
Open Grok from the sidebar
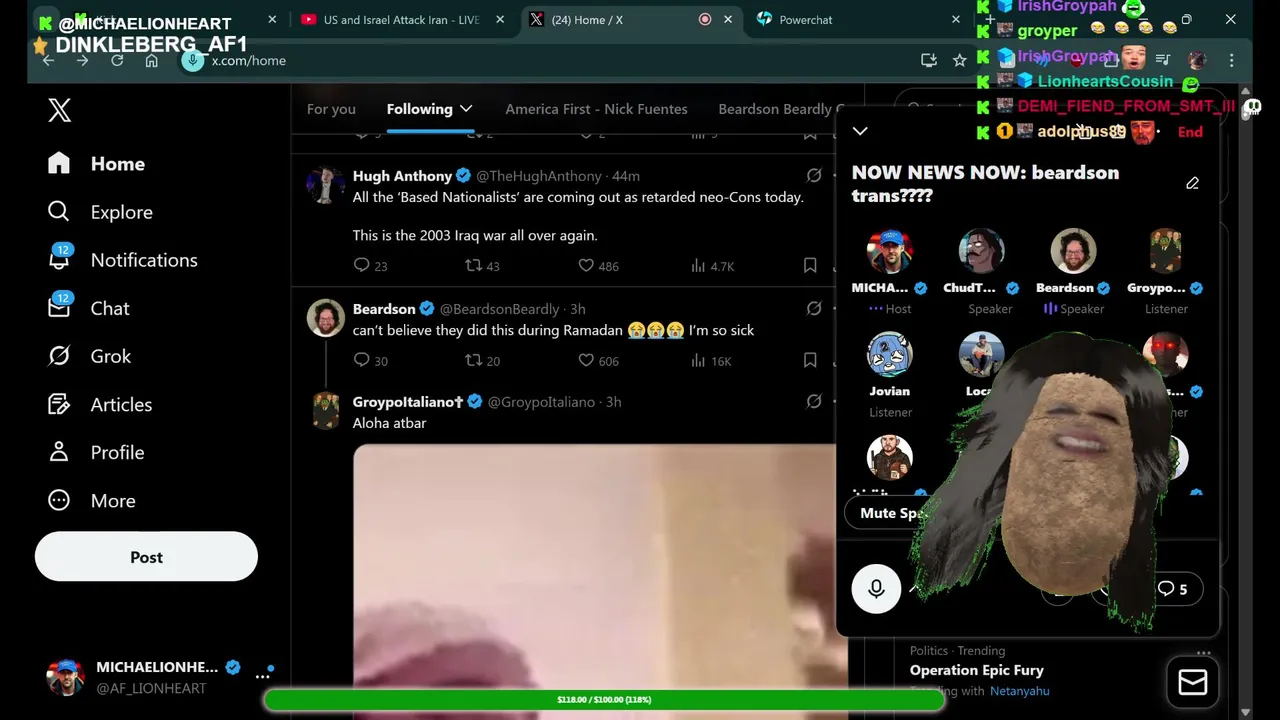tap(89, 356)
